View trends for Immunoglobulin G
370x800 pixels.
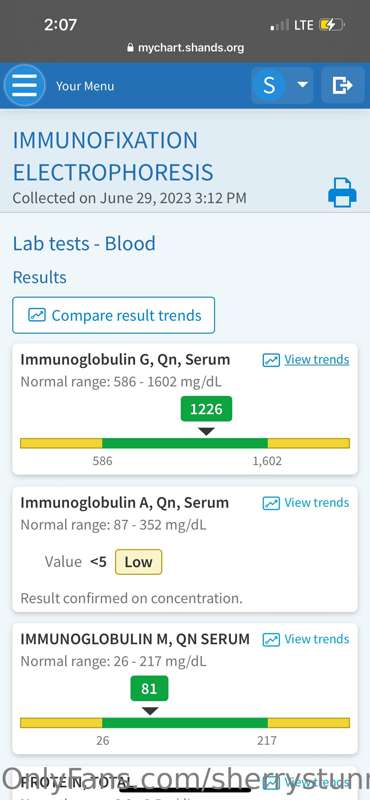[317, 360]
